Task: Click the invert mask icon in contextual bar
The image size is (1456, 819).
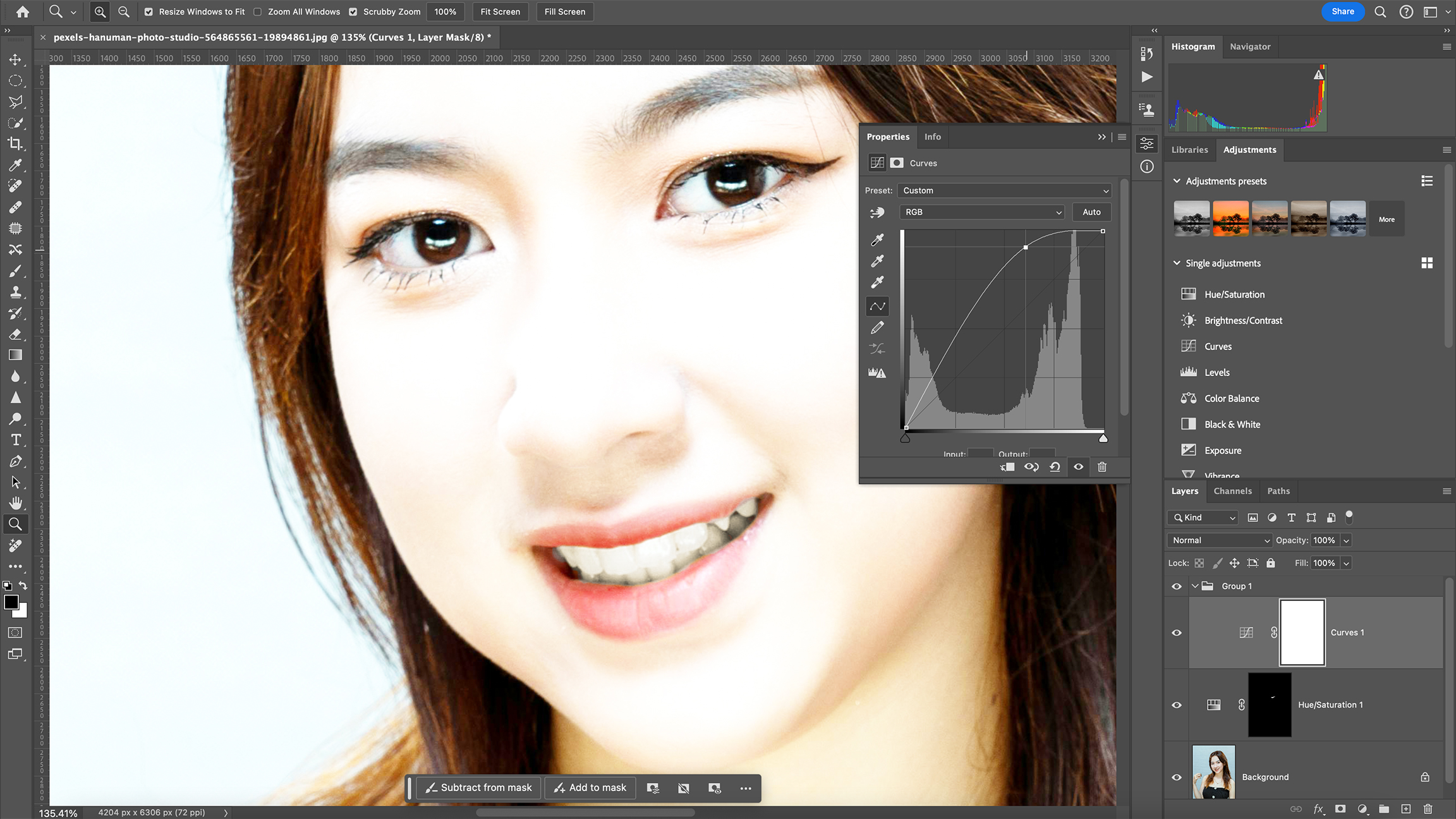Action: pyautogui.click(x=684, y=788)
